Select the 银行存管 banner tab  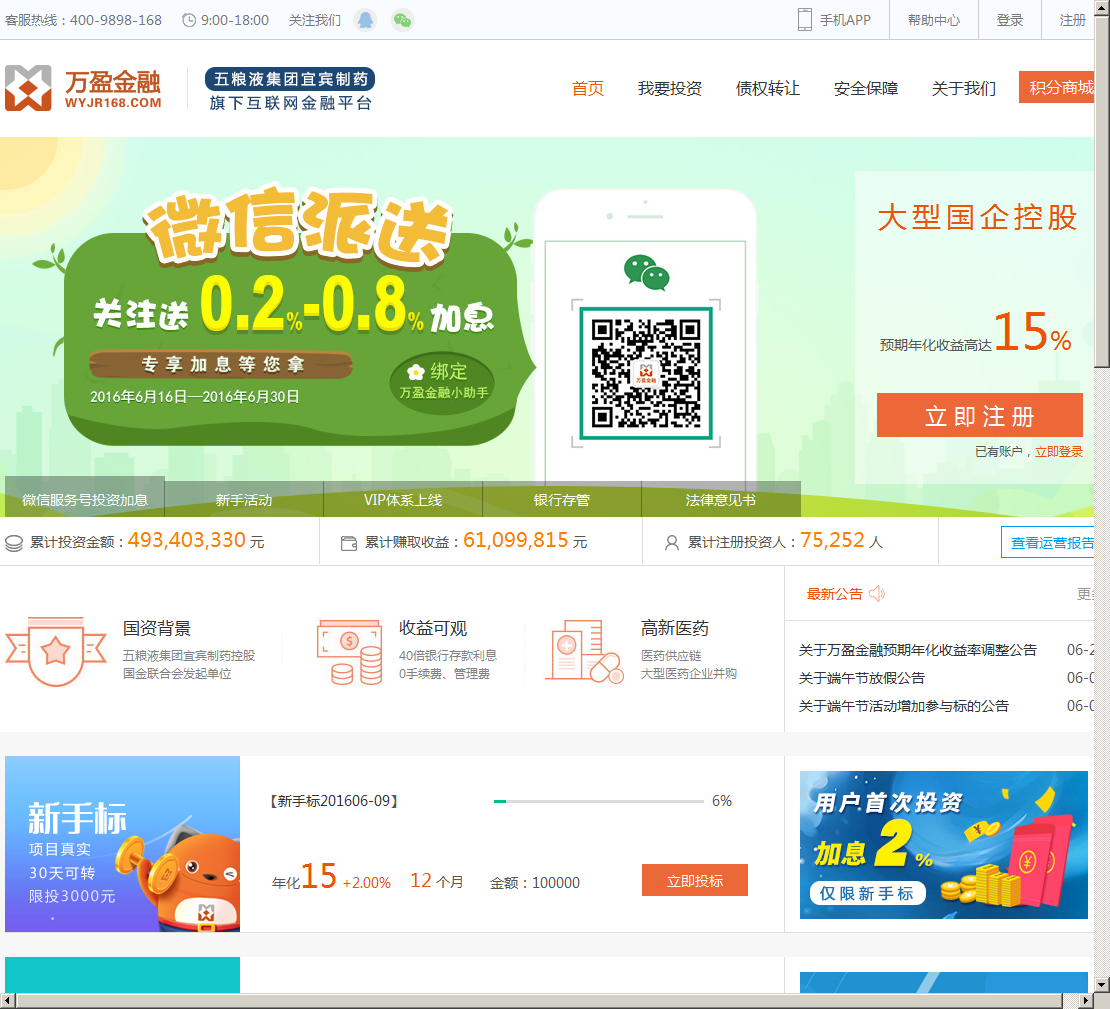click(561, 500)
